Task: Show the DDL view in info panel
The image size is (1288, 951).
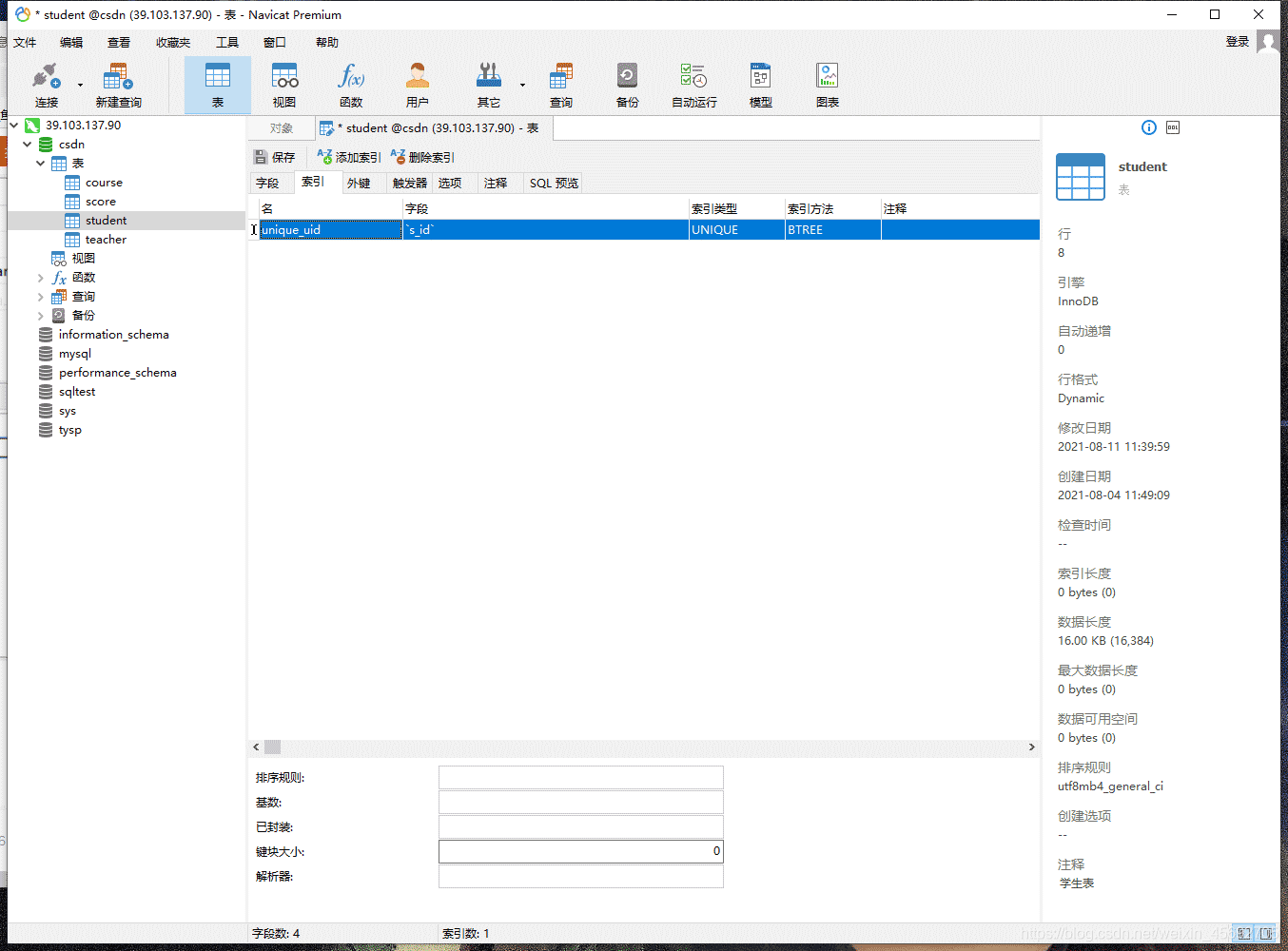Action: 1173,127
